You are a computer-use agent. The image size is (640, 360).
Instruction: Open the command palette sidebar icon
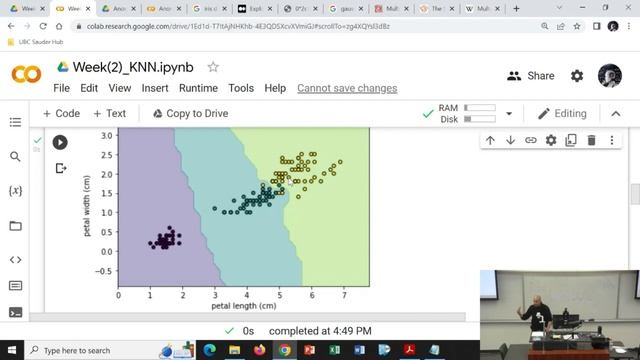coord(16,286)
